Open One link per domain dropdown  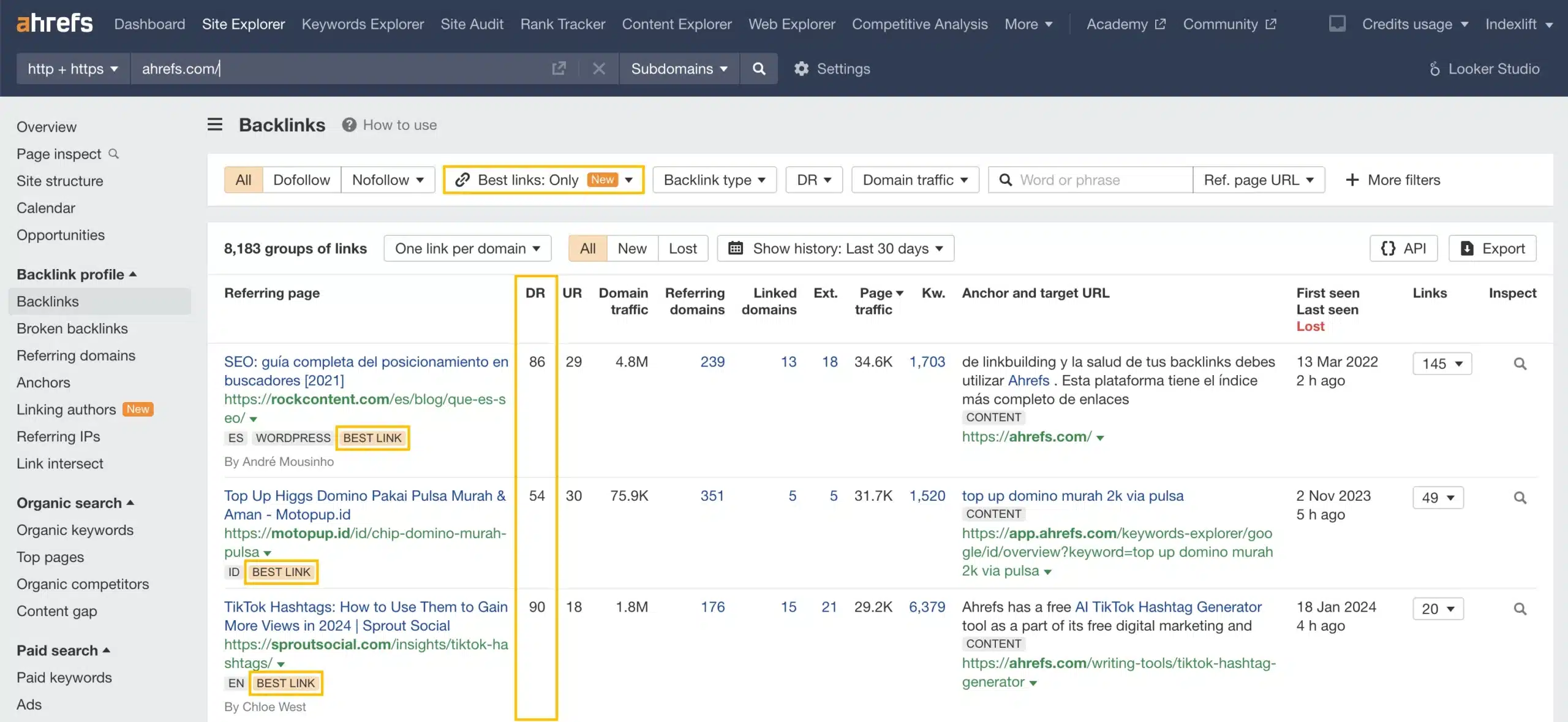467,248
